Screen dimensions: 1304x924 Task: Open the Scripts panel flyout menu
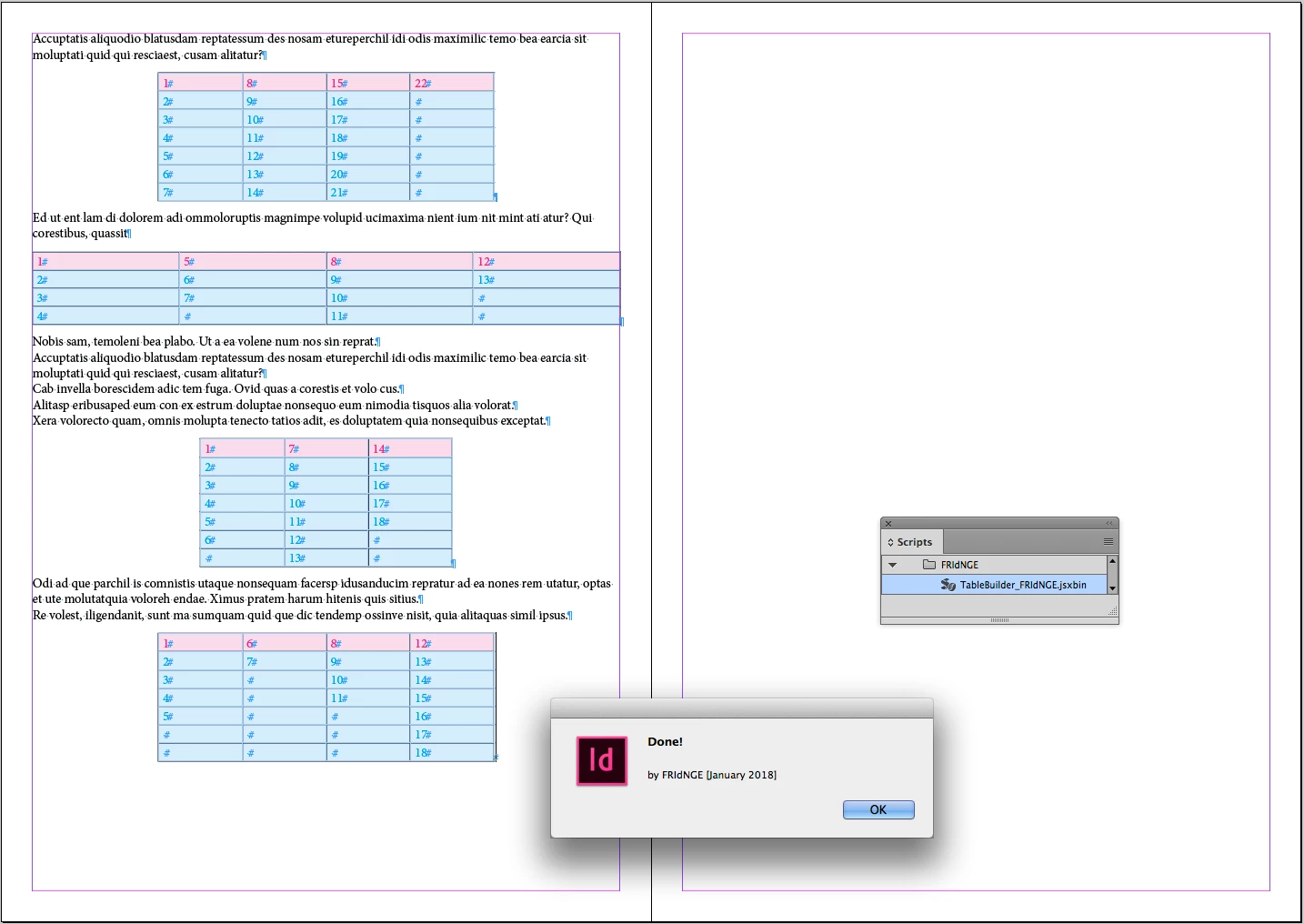coord(1108,541)
